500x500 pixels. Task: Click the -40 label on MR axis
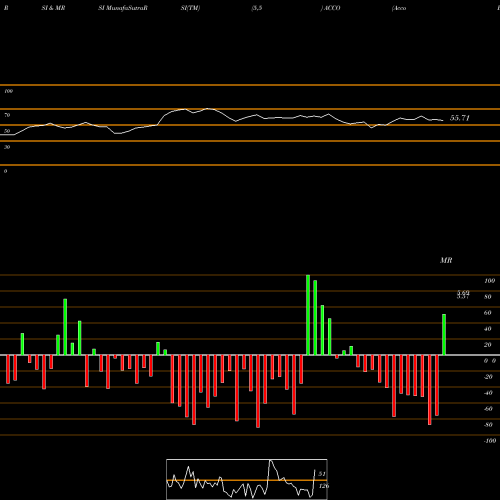pos(488,393)
